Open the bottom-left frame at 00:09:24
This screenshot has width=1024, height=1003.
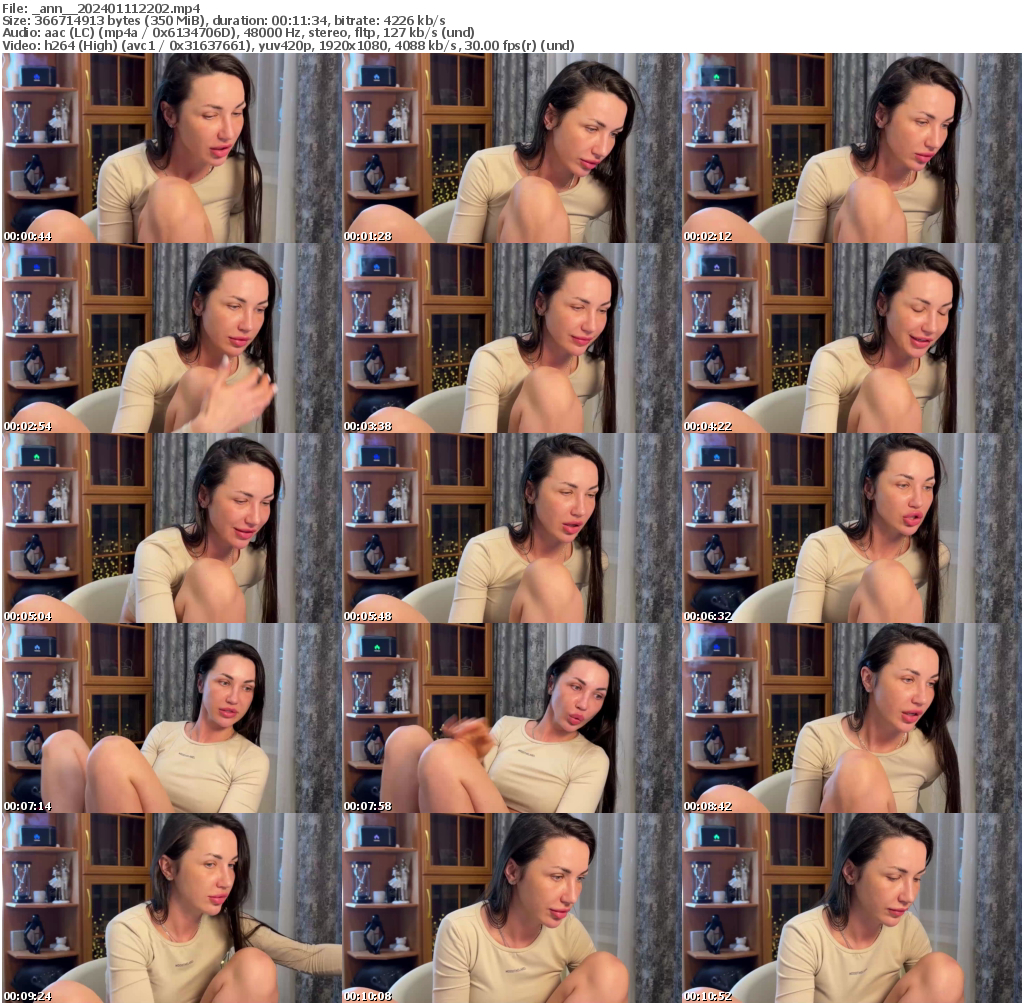170,909
